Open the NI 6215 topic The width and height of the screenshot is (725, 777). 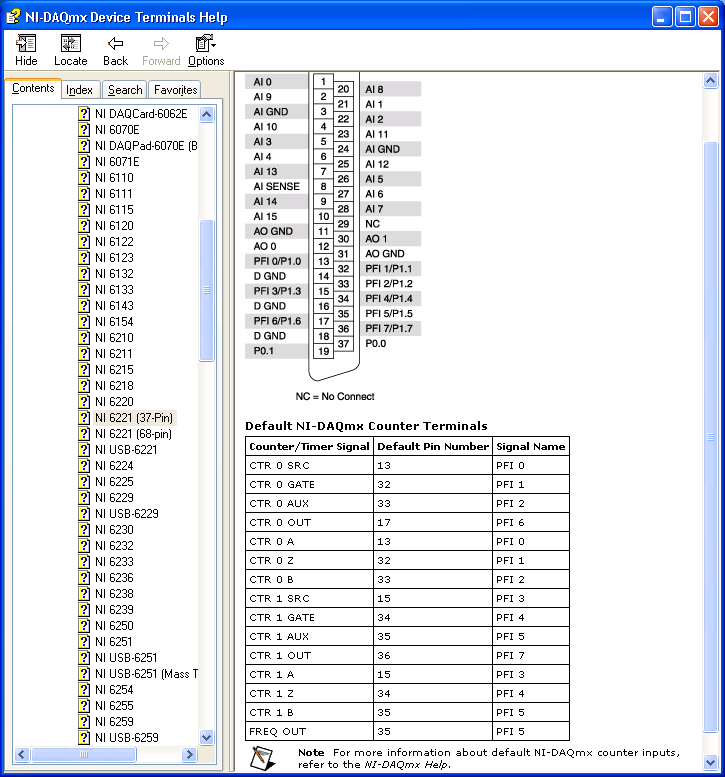[114, 370]
